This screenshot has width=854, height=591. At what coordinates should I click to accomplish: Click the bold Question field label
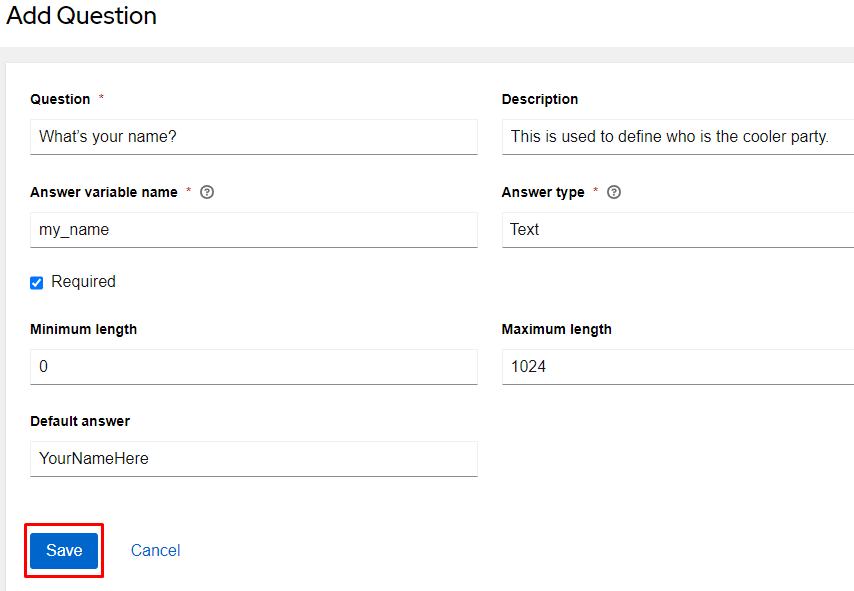[60, 99]
